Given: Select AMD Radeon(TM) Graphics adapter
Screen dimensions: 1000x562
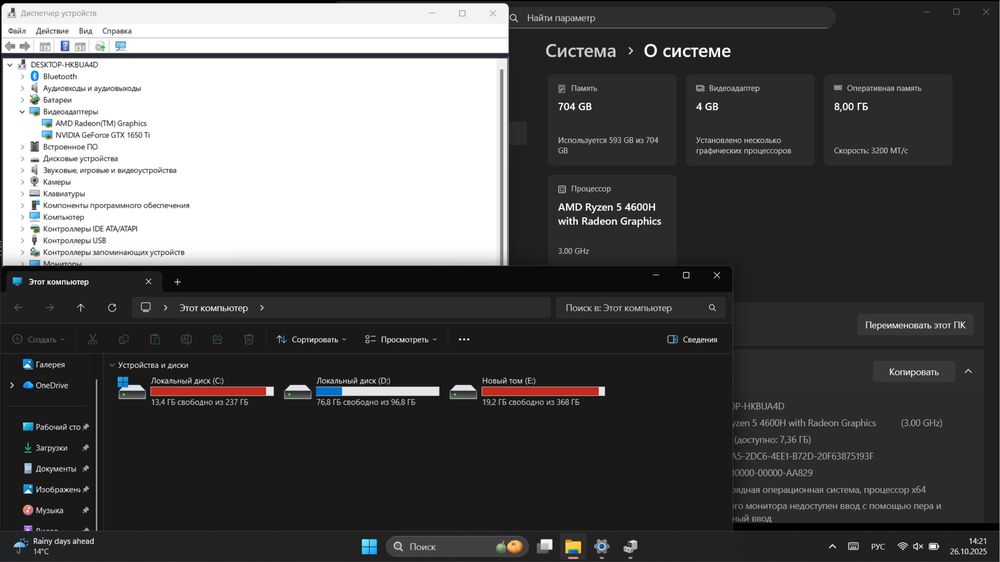Looking at the screenshot, I should click(x=101, y=123).
